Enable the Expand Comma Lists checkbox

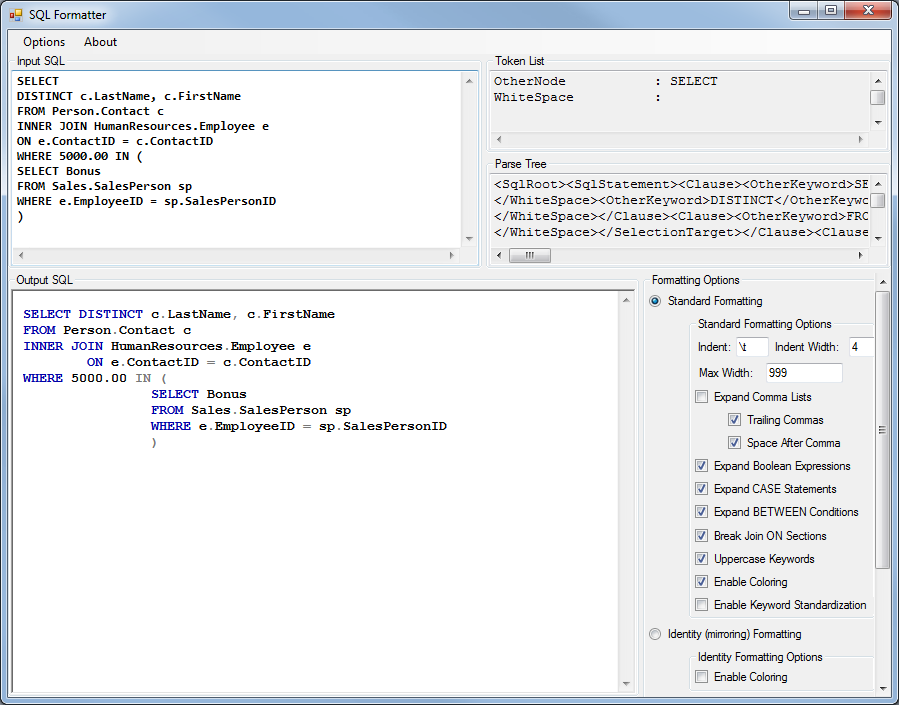point(702,396)
